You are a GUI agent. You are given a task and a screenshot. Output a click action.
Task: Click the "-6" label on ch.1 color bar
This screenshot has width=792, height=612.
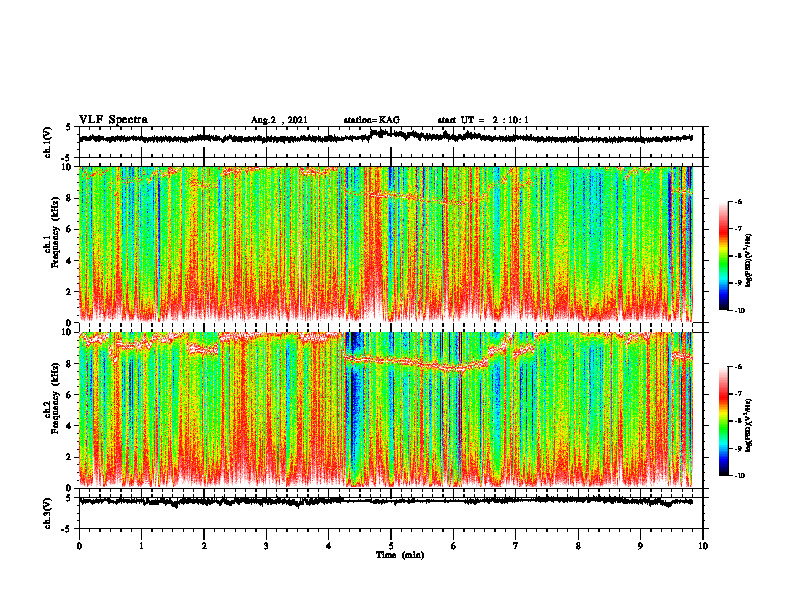[x=738, y=201]
